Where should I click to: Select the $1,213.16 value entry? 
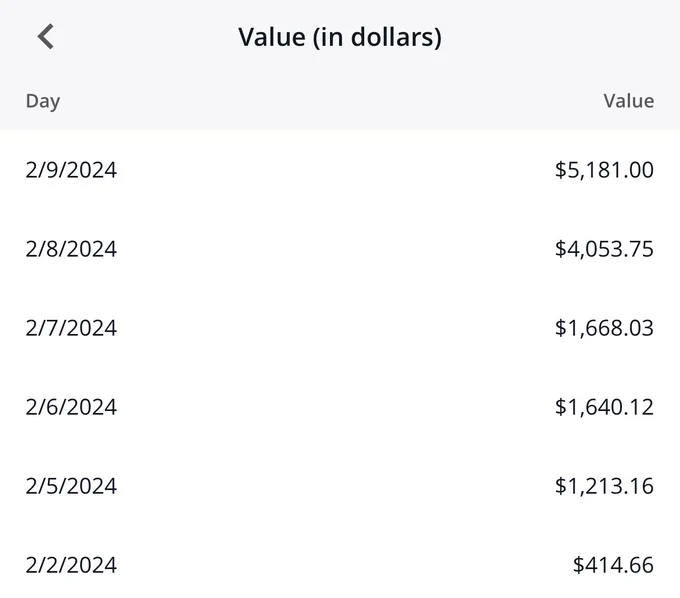[605, 486]
